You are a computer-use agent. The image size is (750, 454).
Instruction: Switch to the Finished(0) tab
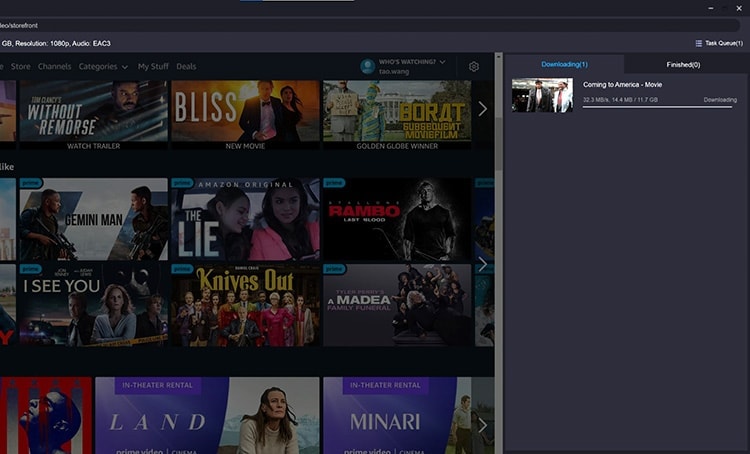pyautogui.click(x=683, y=65)
